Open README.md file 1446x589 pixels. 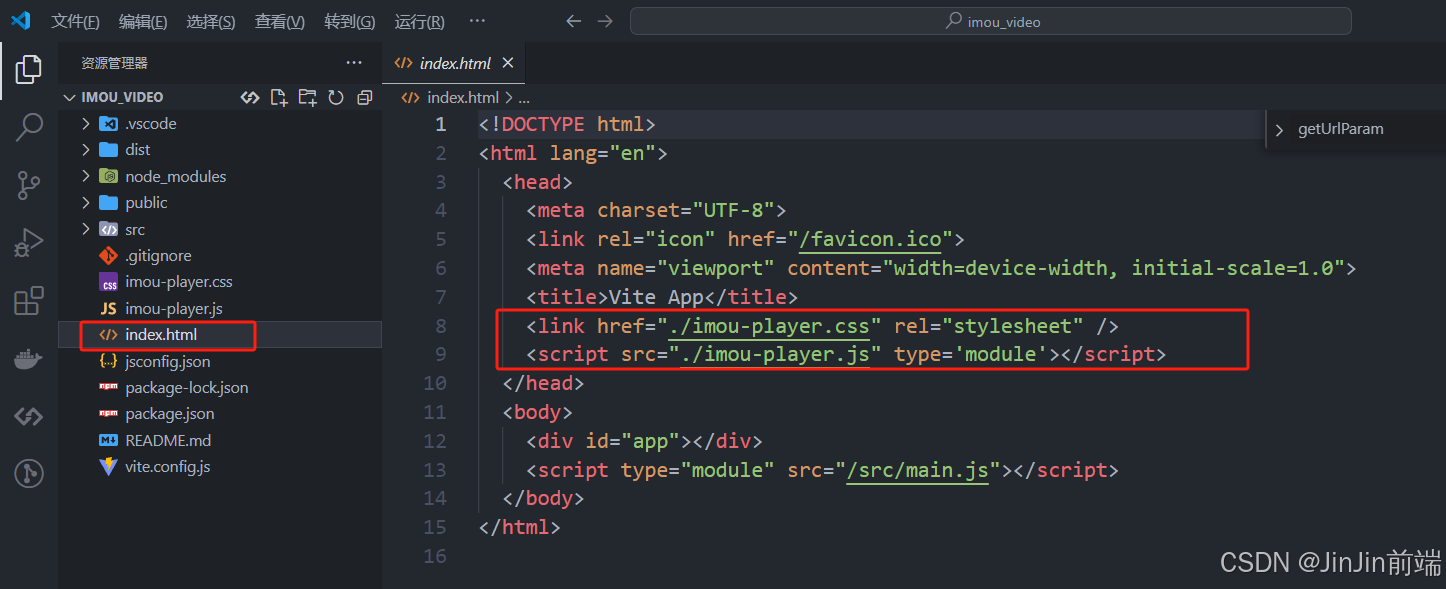(168, 440)
